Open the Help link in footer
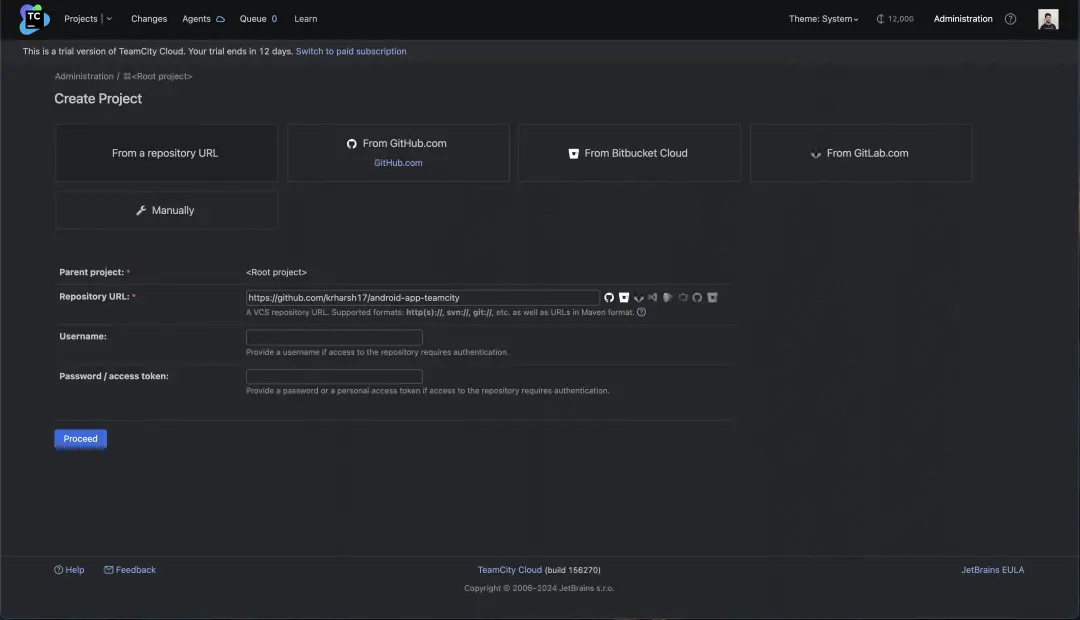 [74, 570]
